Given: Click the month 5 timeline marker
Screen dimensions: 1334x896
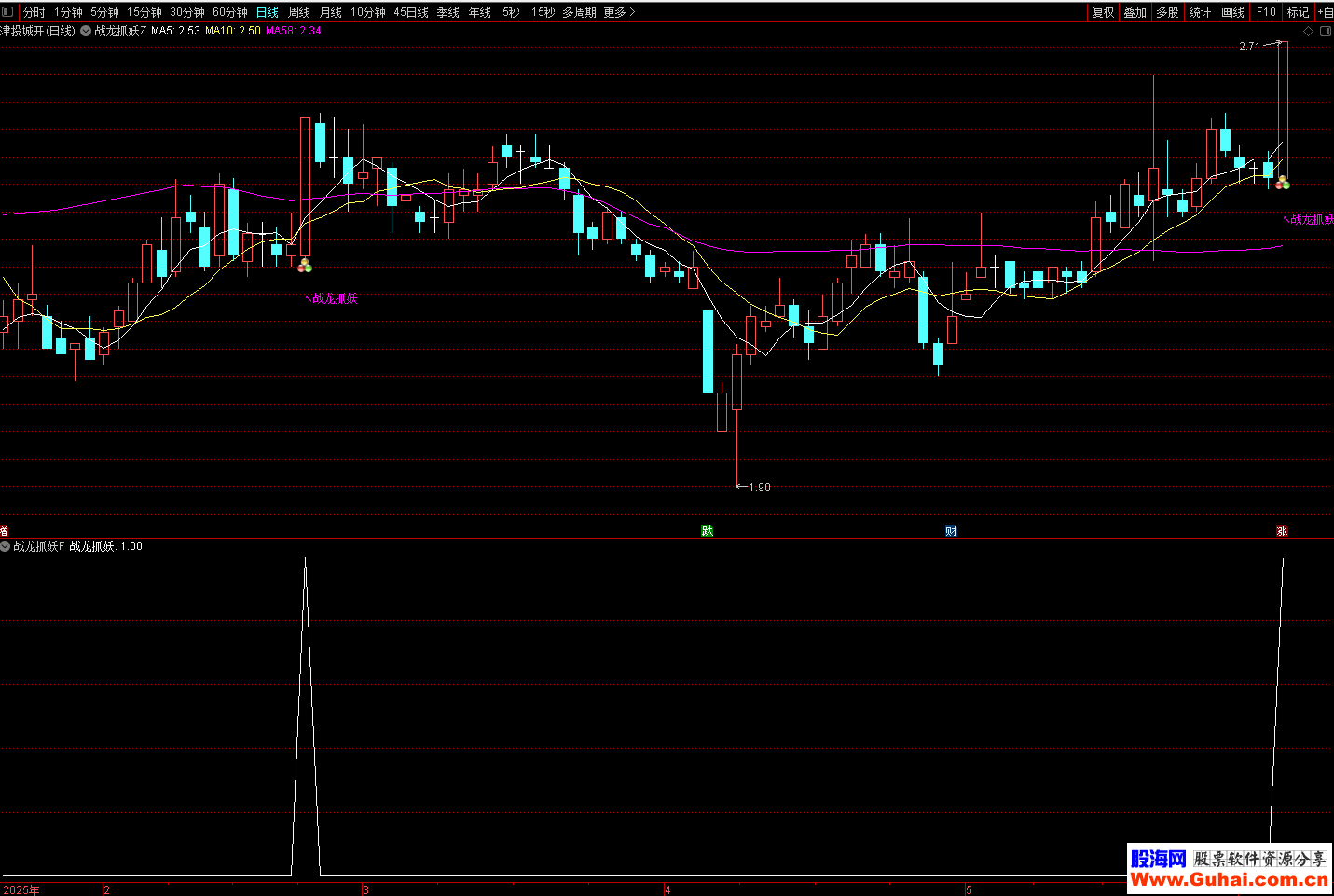Looking at the screenshot, I should [969, 890].
